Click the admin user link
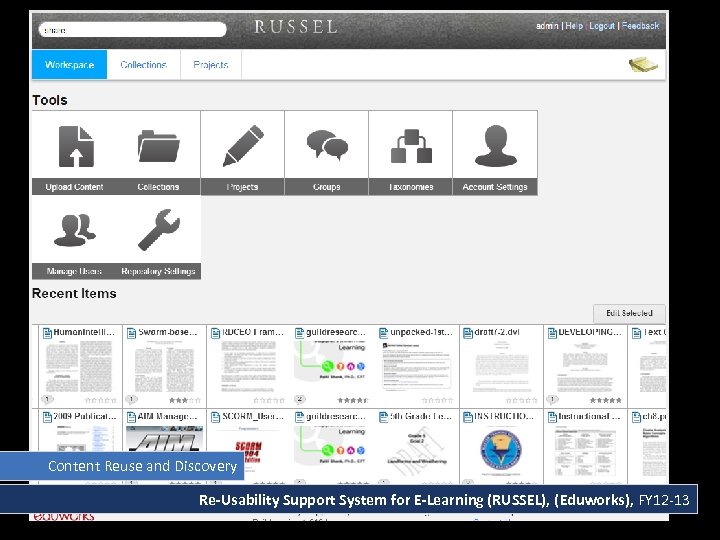The width and height of the screenshot is (720, 540). point(547,26)
